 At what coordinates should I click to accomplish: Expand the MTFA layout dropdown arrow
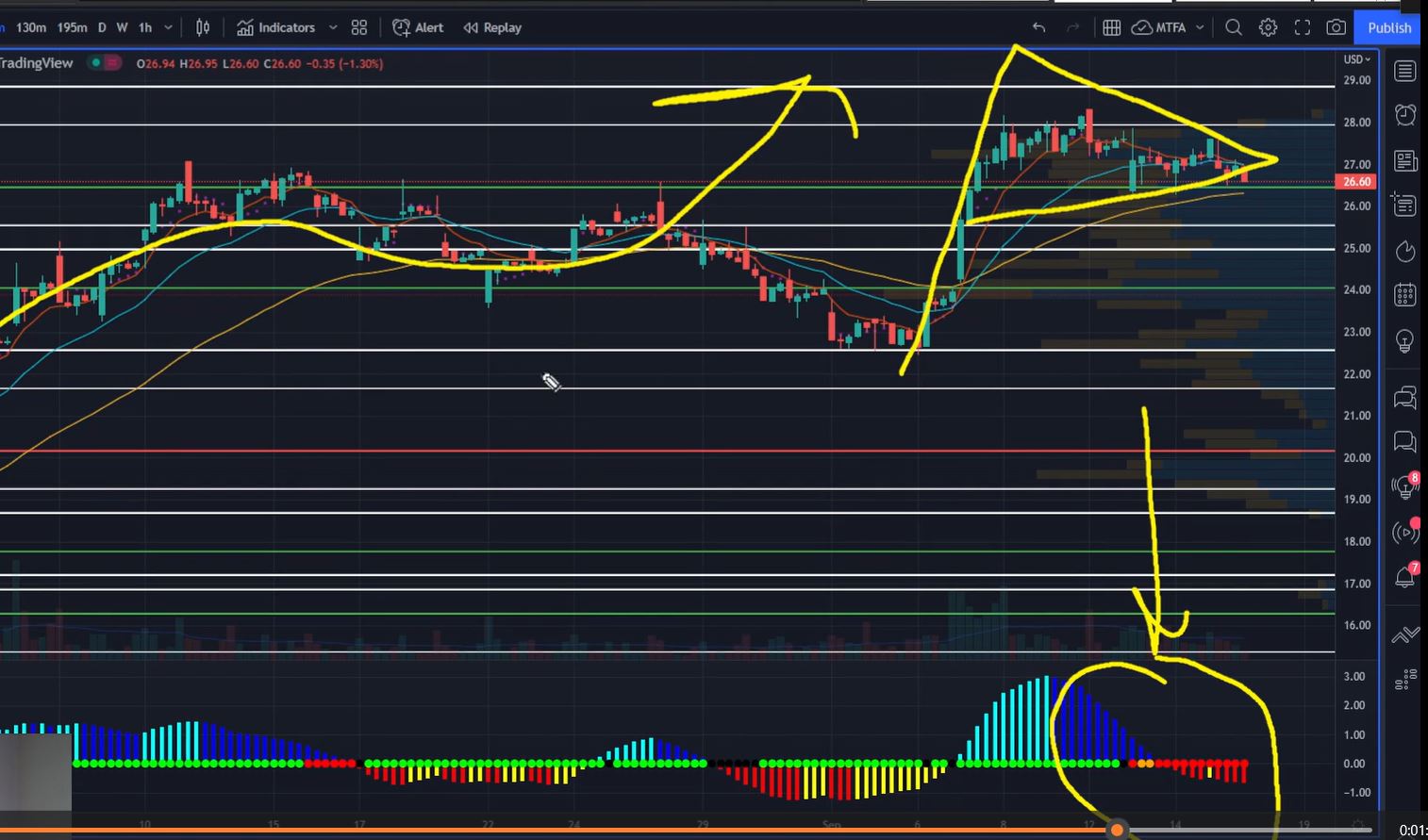(x=1200, y=27)
